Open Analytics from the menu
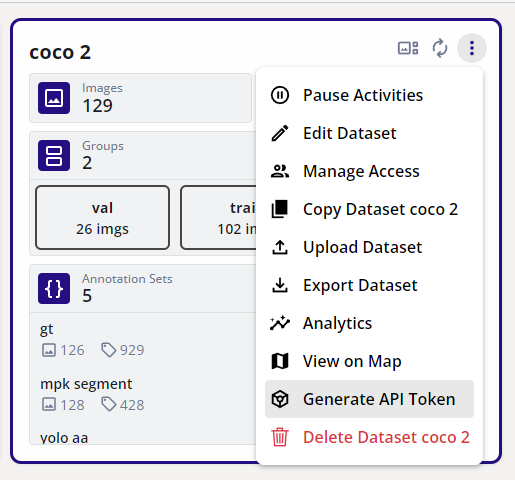The width and height of the screenshot is (515, 480). pyautogui.click(x=369, y=323)
